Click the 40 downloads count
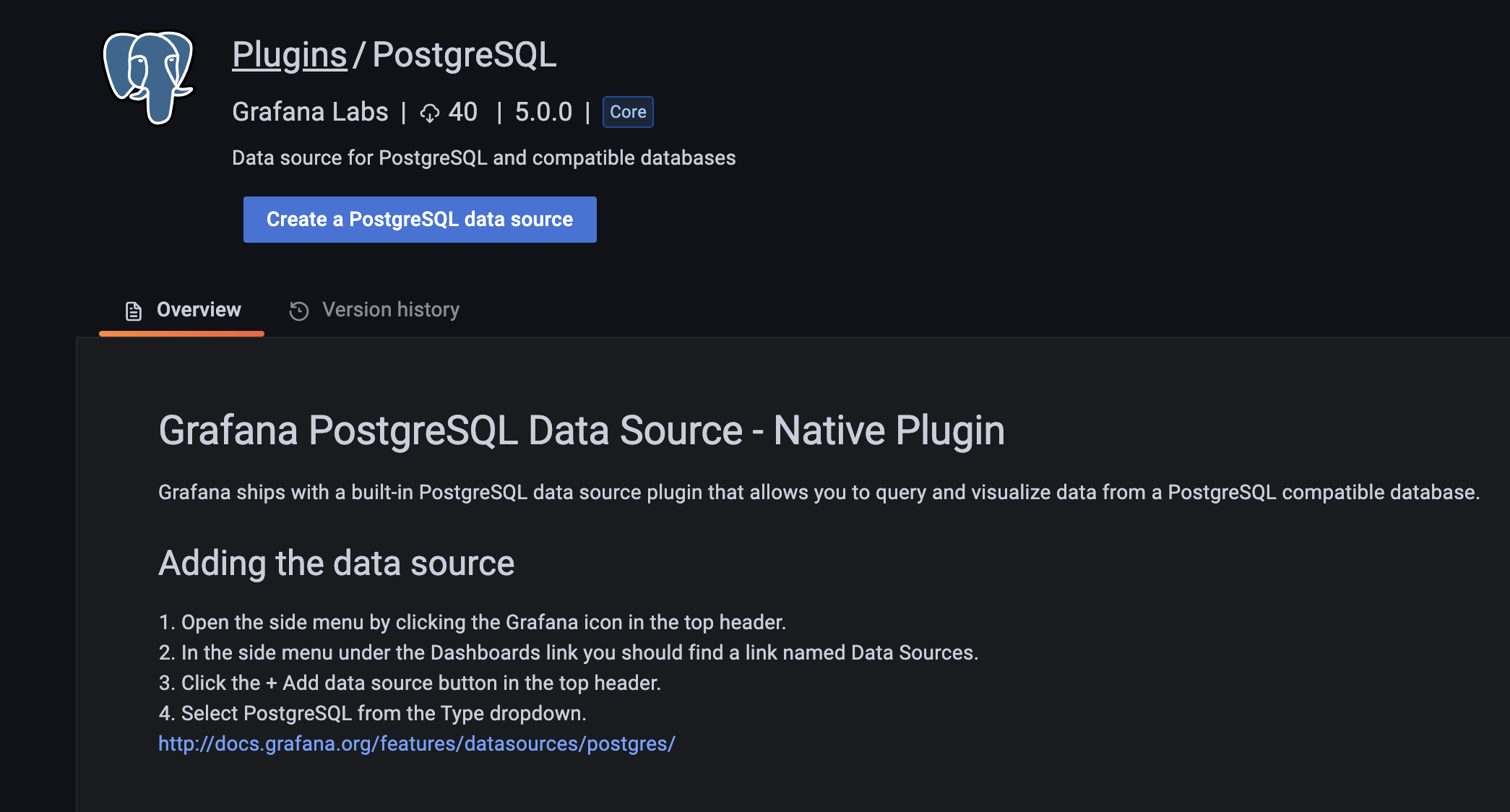 click(462, 112)
